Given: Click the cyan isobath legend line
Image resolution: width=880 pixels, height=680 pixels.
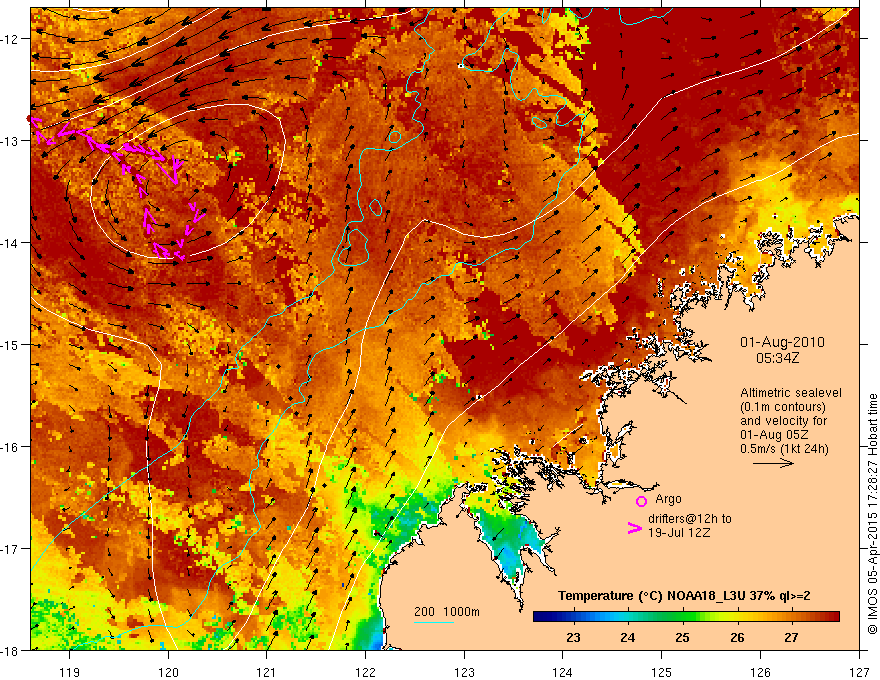Looking at the screenshot, I should [433, 622].
